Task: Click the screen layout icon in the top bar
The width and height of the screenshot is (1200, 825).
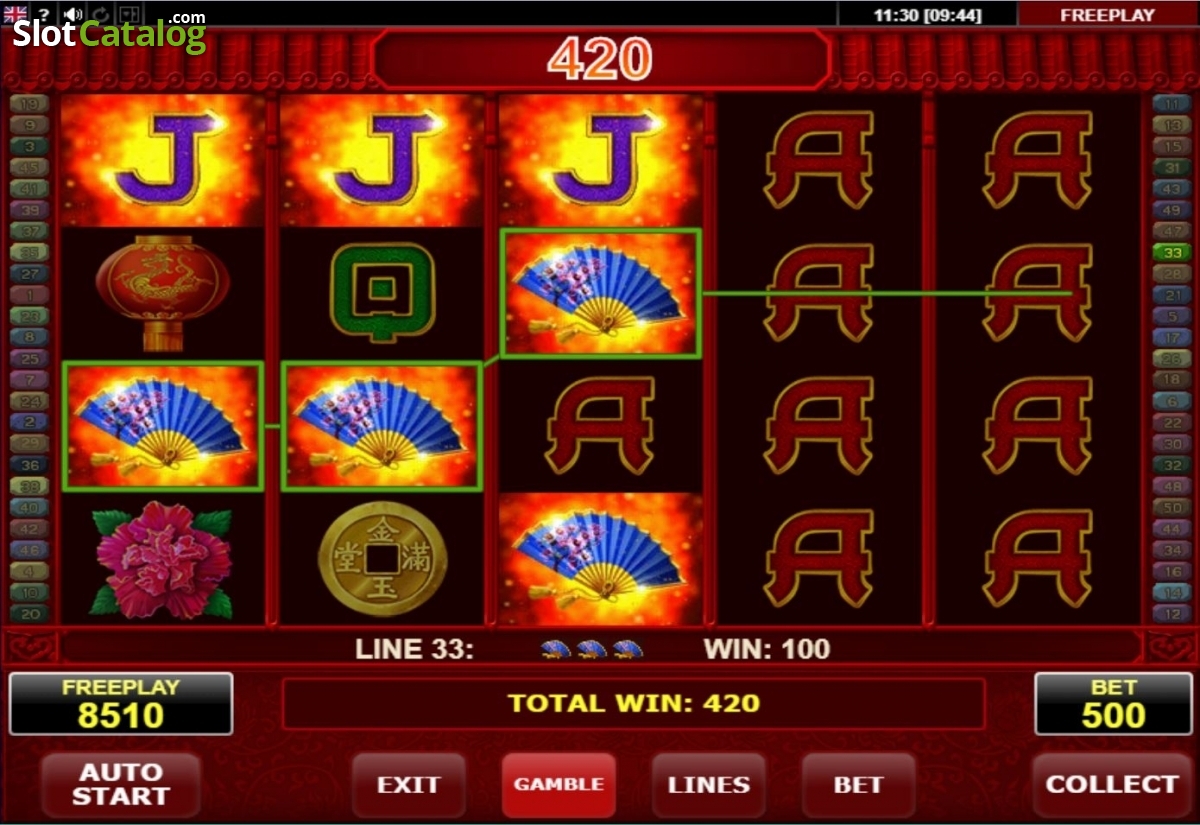Action: point(129,14)
